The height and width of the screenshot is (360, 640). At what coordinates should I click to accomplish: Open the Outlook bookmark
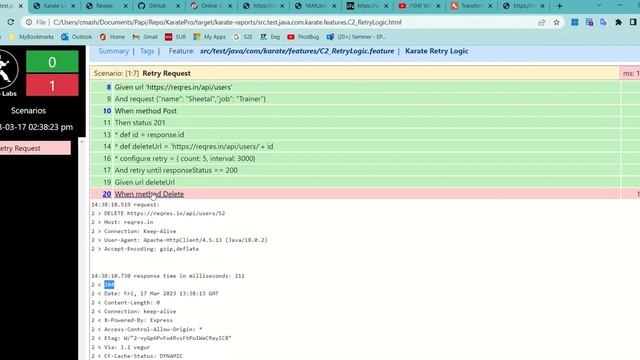tap(77, 37)
